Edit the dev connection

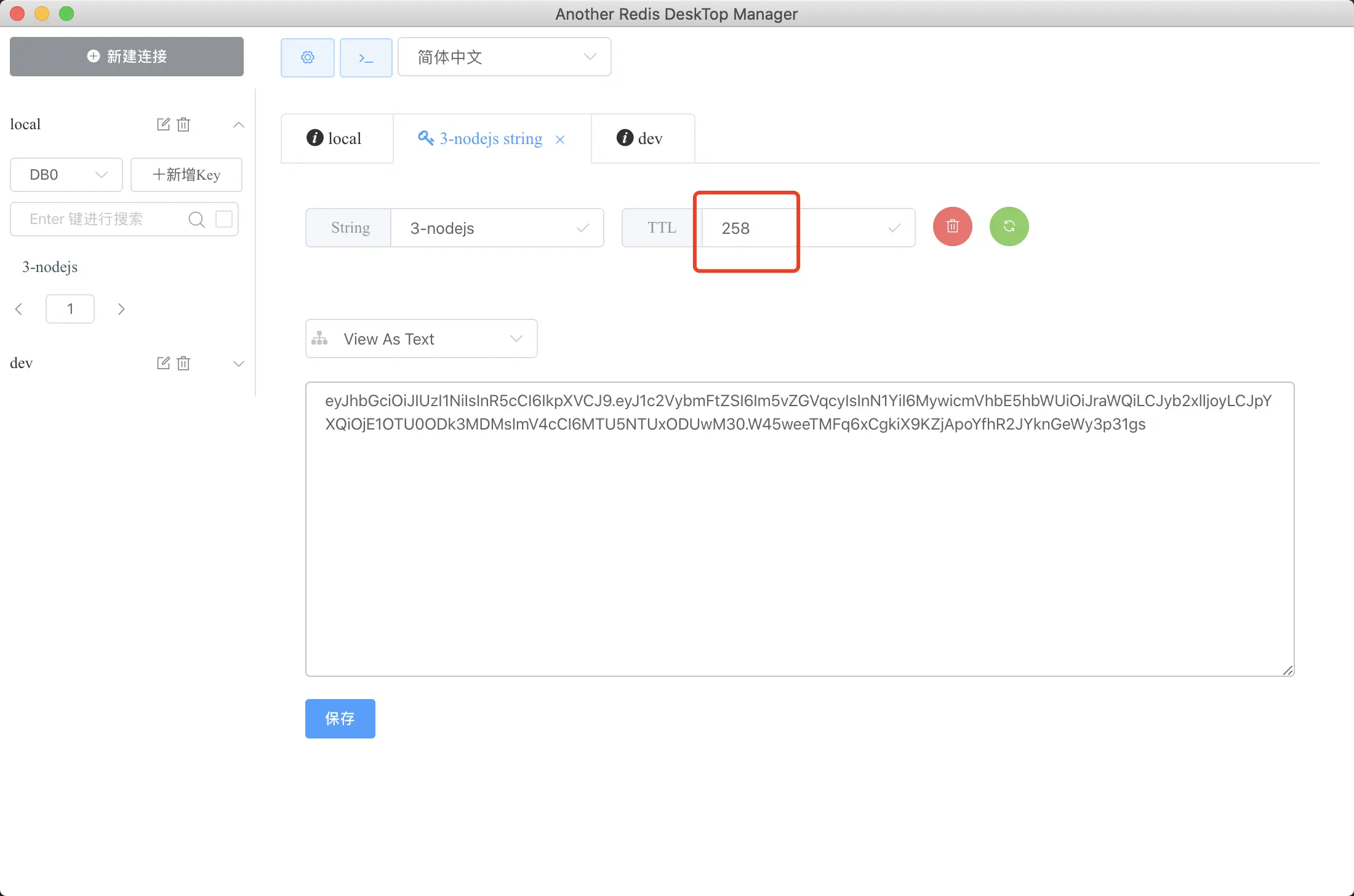click(163, 363)
